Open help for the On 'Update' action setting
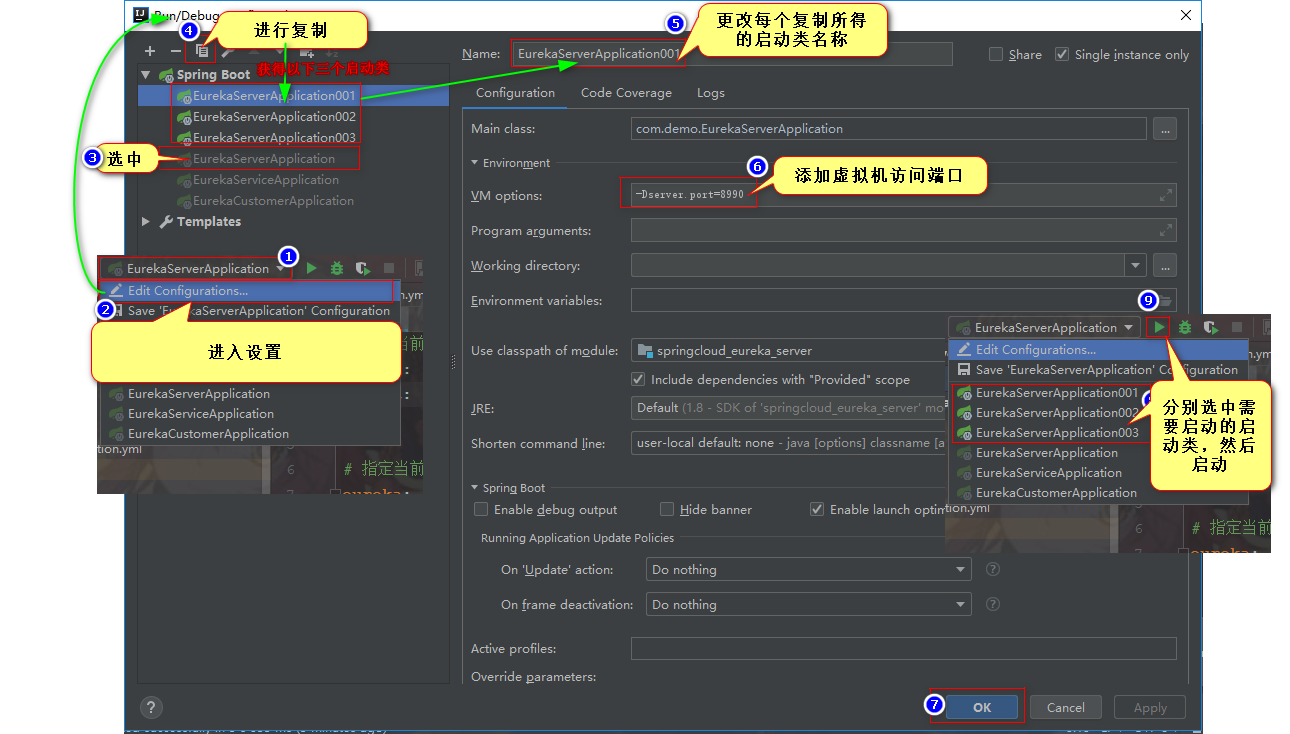This screenshot has width=1290, height=734. [x=993, y=569]
